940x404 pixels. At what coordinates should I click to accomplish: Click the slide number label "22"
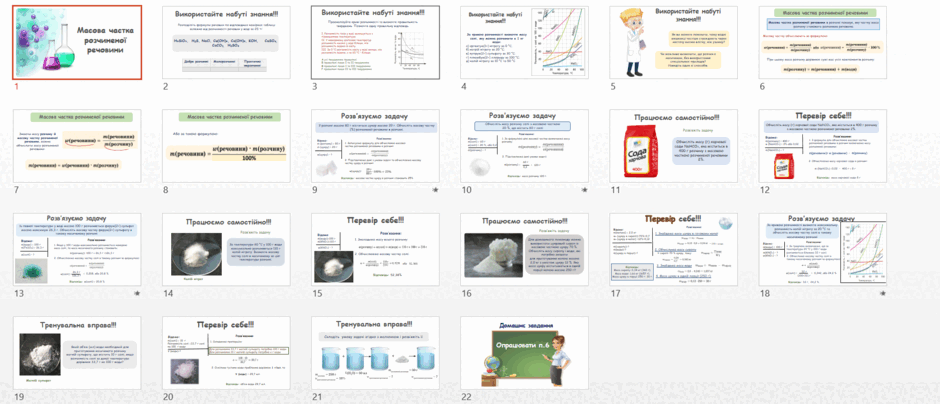(466, 397)
